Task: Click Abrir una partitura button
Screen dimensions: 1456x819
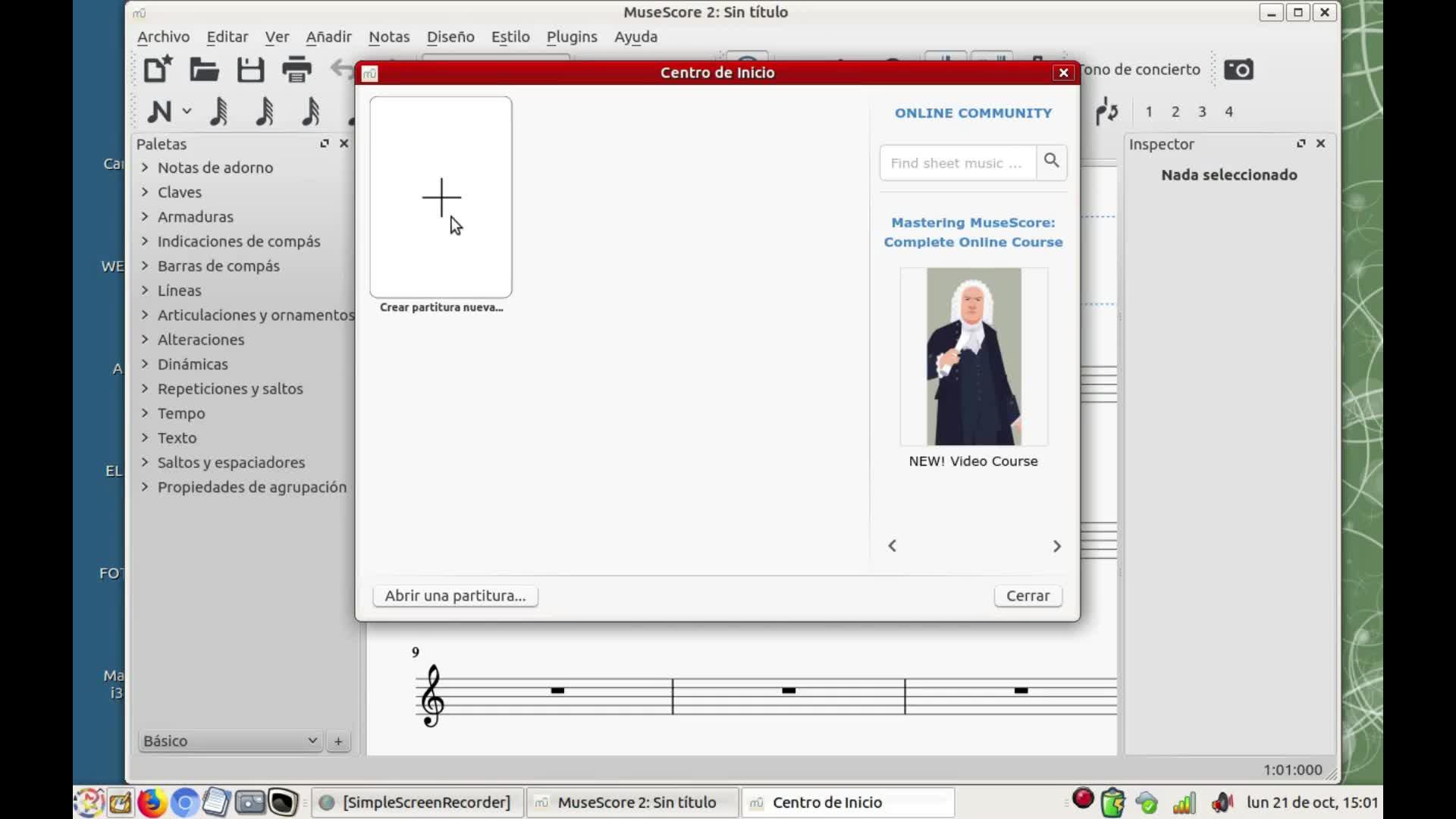Action: [455, 595]
